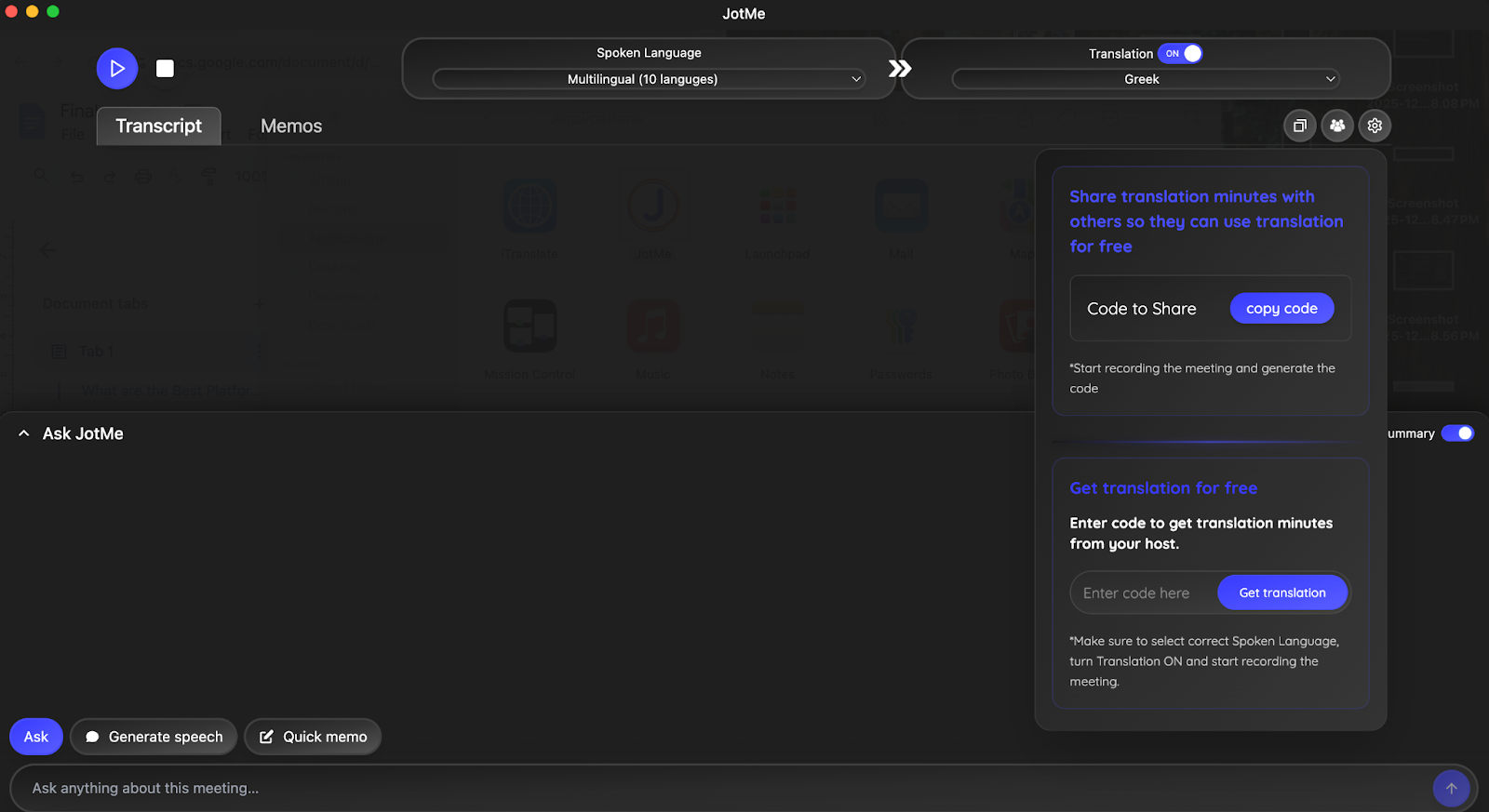
Task: Open the Greek translation language dropdown
Action: (x=1145, y=79)
